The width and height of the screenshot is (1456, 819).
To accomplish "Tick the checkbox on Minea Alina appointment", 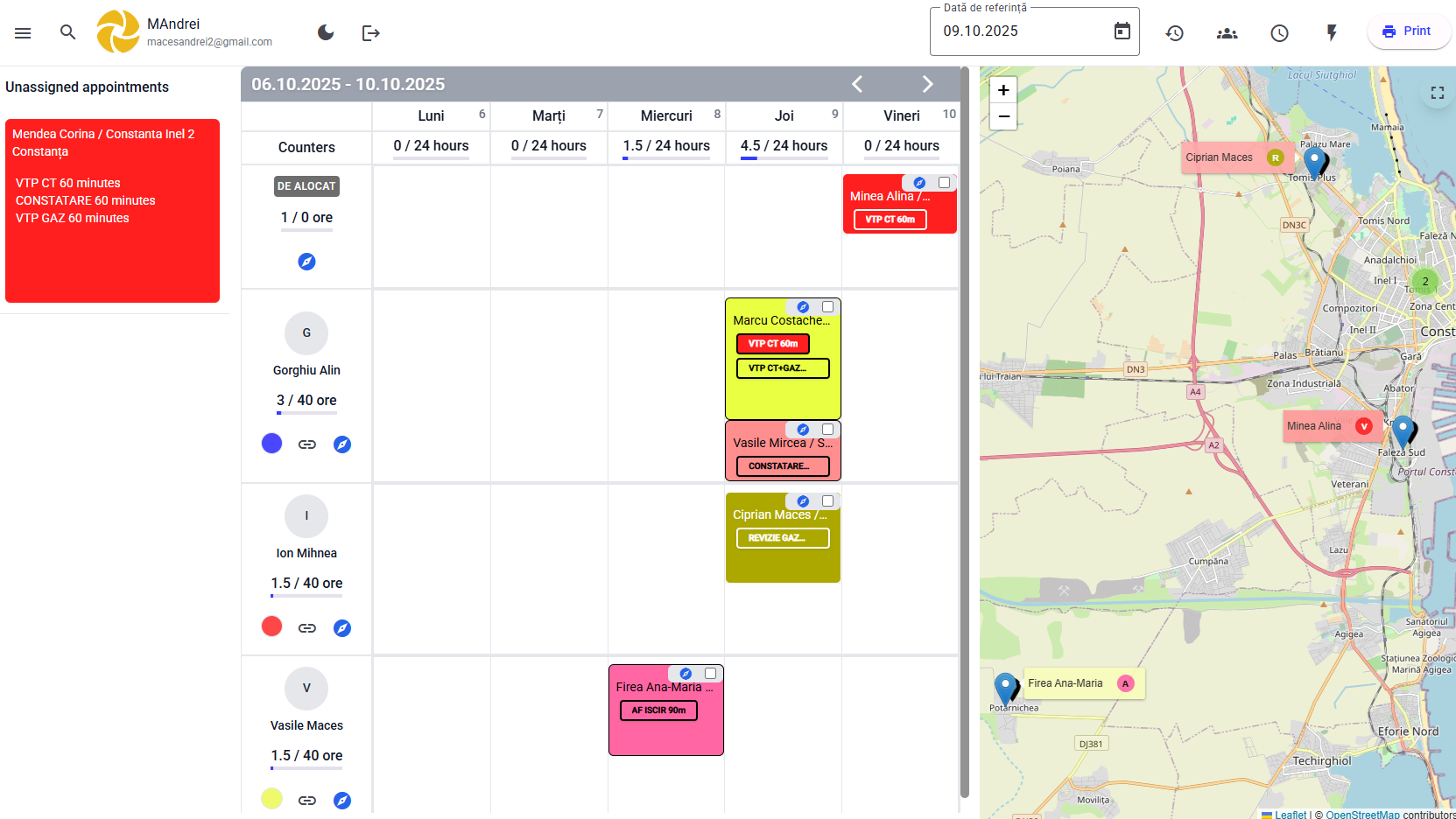I will tap(944, 183).
